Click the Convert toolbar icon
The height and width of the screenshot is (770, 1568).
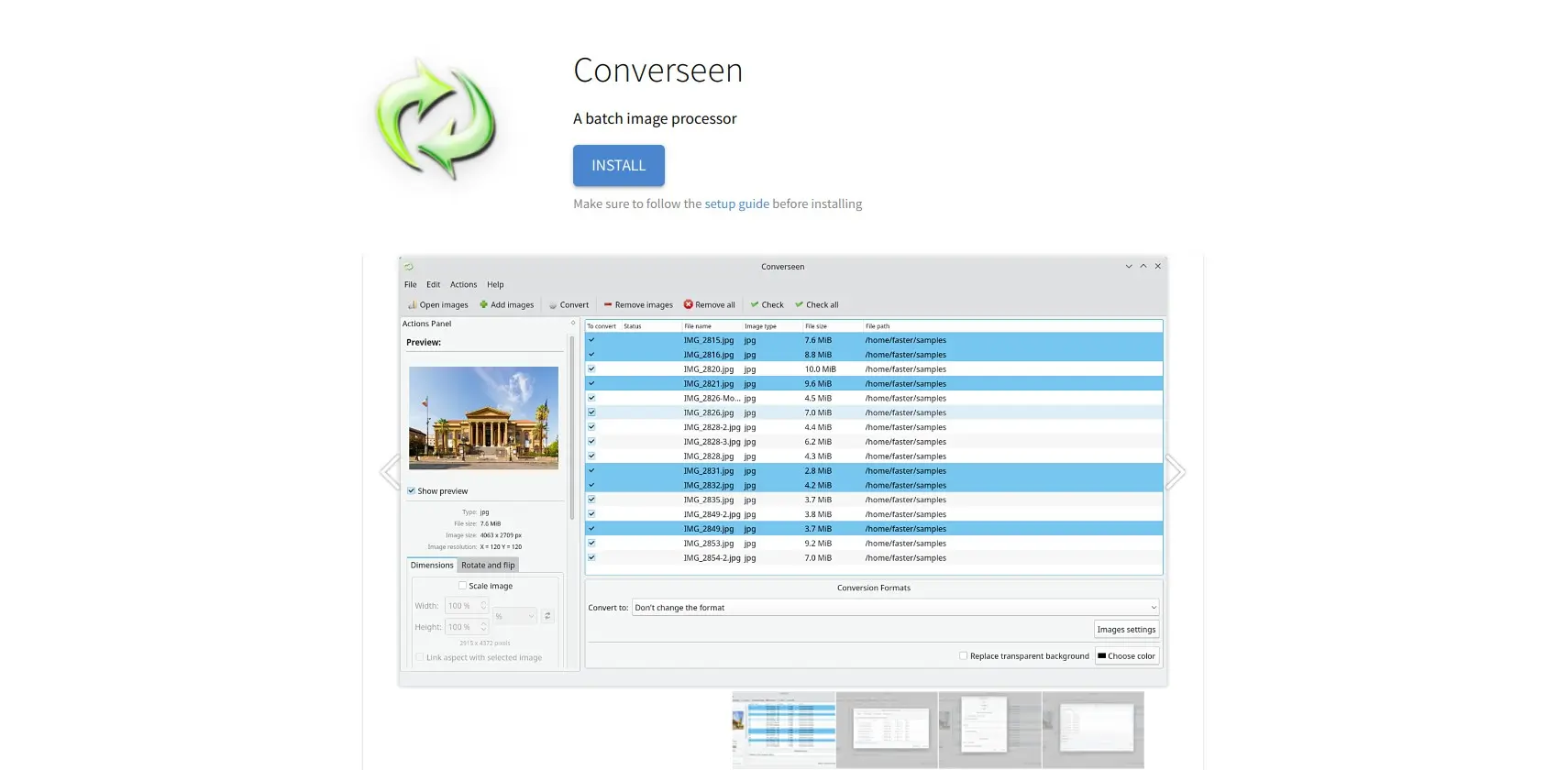click(x=553, y=305)
